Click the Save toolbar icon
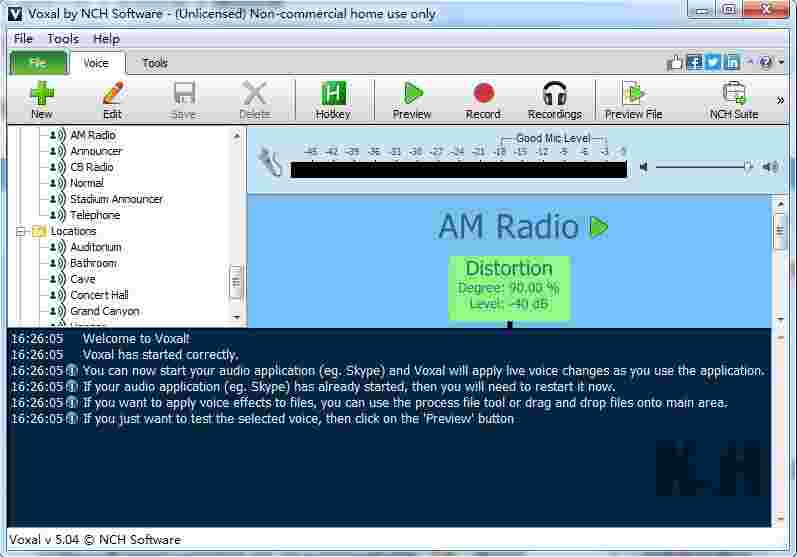The image size is (797, 557). 183,100
